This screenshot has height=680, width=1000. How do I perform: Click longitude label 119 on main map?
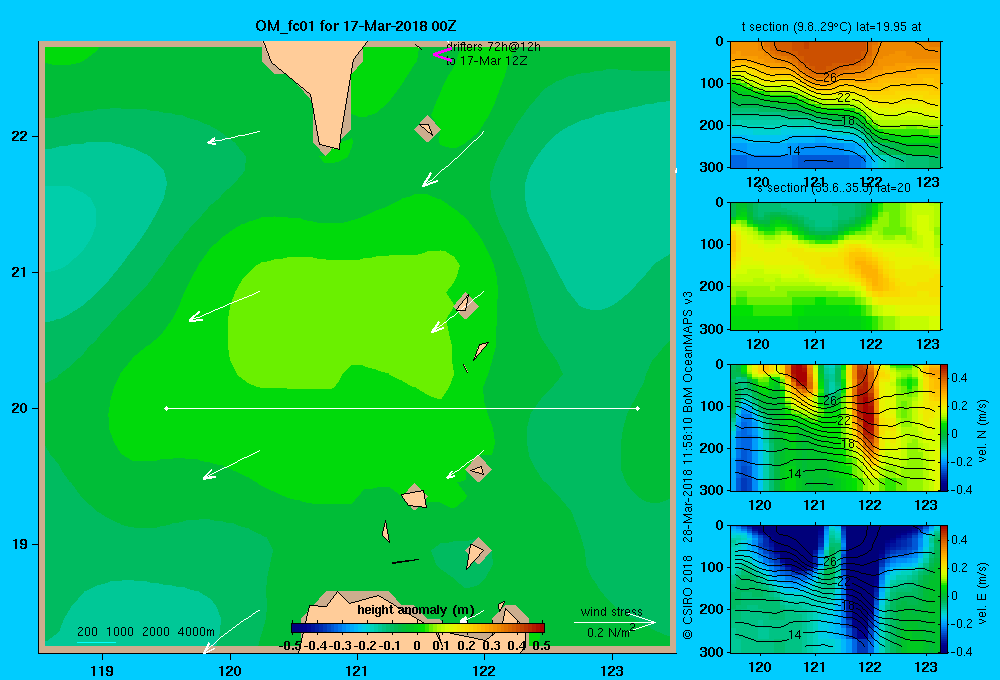click(x=102, y=671)
